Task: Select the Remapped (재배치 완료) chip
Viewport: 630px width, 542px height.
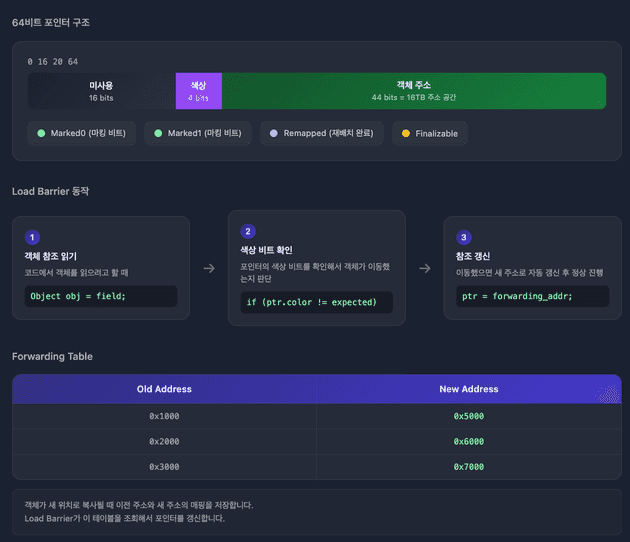Action: pyautogui.click(x=321, y=133)
